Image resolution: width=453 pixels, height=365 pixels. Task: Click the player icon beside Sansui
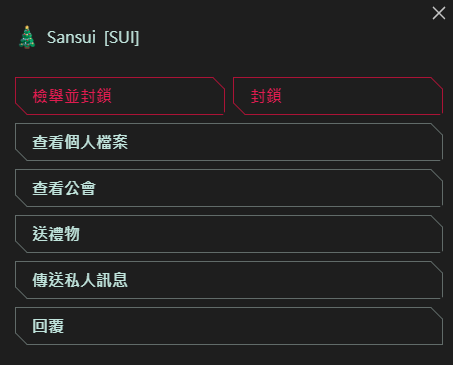(27, 37)
